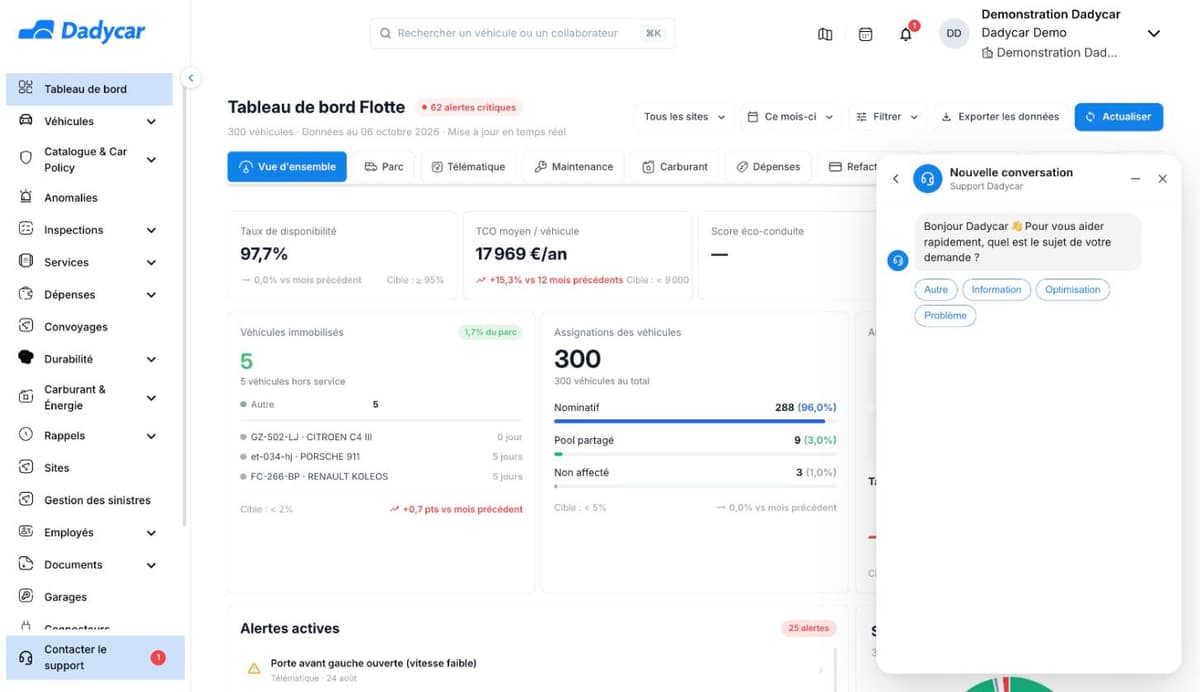The image size is (1200, 692).
Task: Click the Services sidebar icon
Action: click(x=26, y=261)
